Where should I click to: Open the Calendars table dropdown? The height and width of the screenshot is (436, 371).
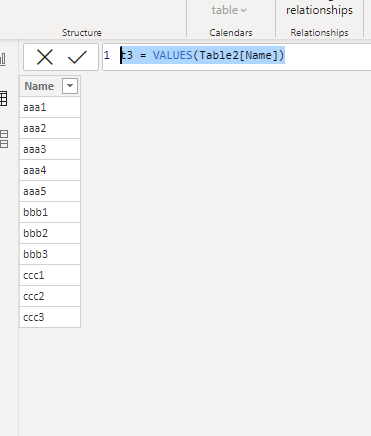[229, 10]
